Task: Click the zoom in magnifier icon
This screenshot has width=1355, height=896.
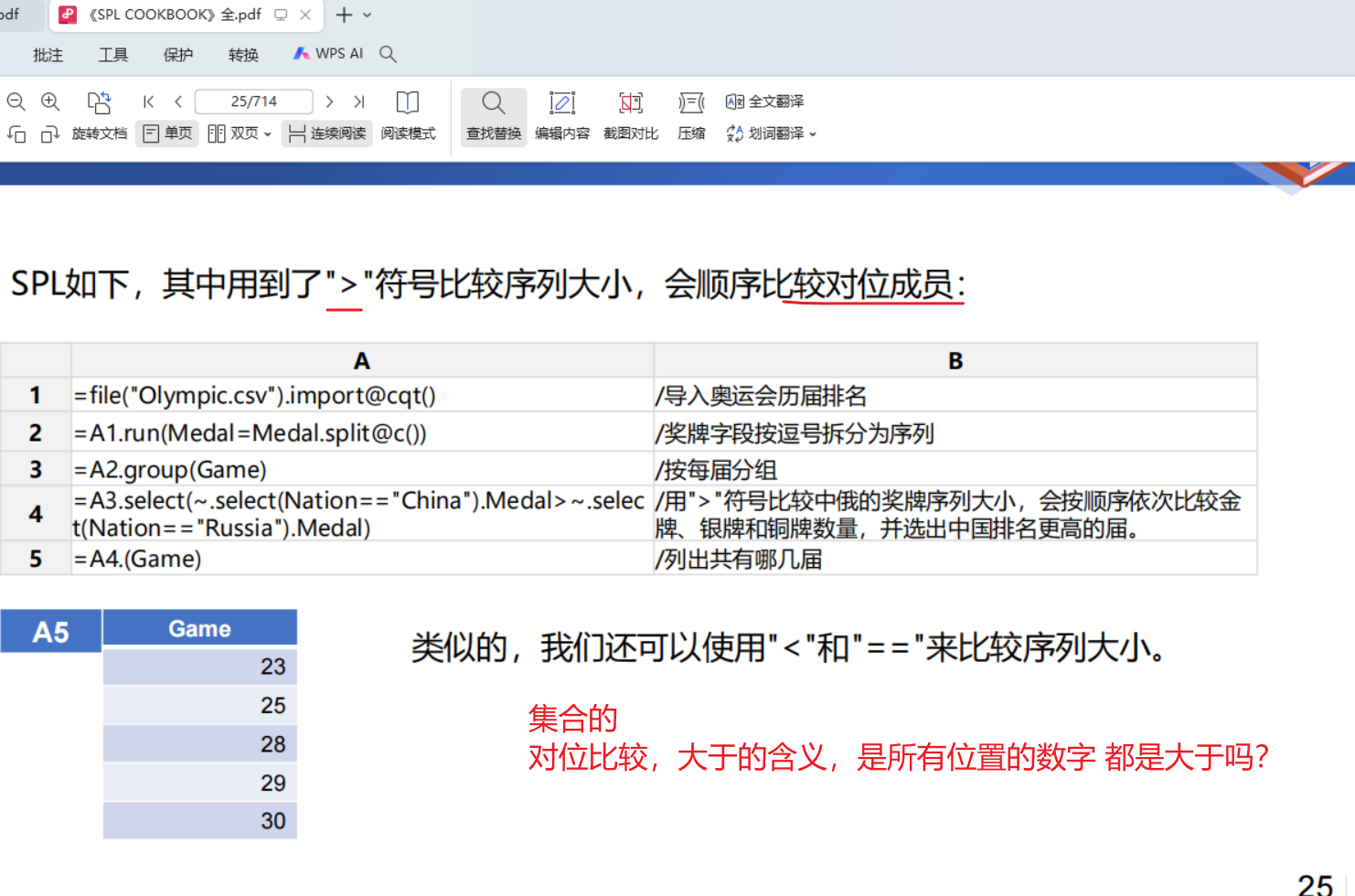Action: tap(50, 101)
